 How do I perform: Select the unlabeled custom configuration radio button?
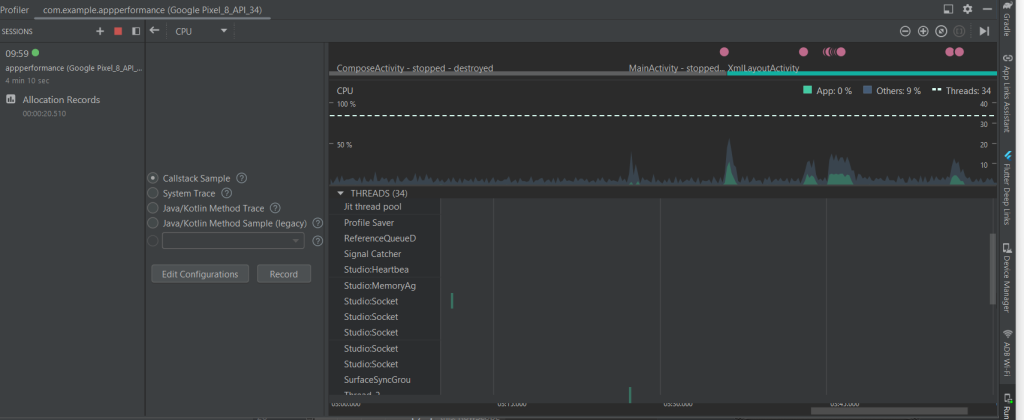152,241
